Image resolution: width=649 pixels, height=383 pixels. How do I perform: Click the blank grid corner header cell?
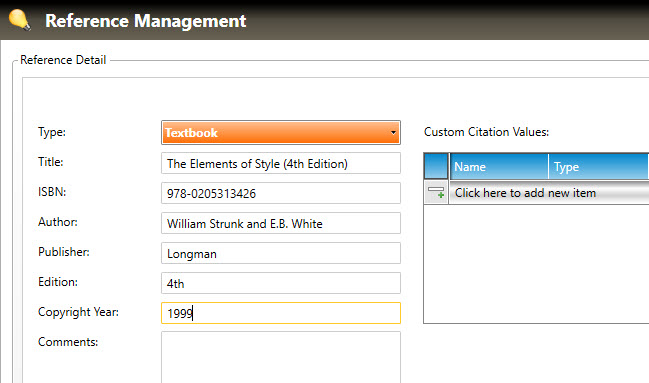tap(436, 166)
